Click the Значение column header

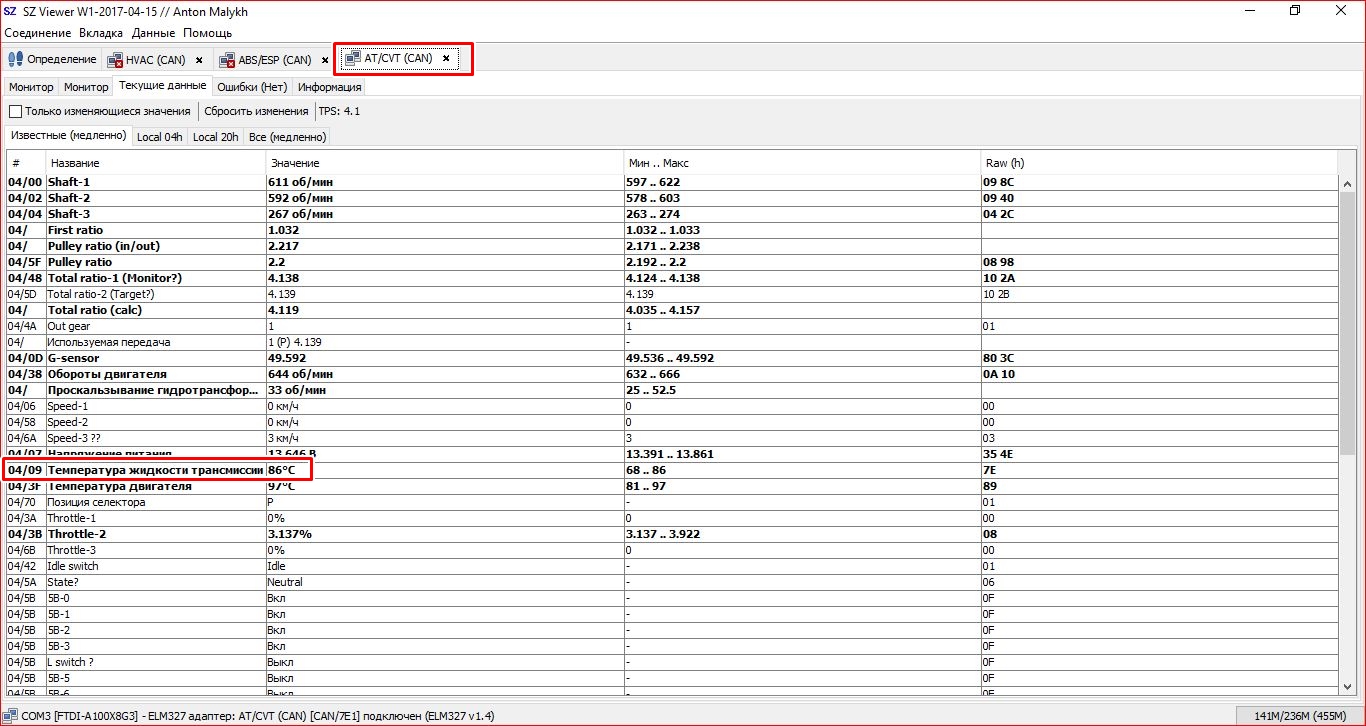(x=294, y=163)
